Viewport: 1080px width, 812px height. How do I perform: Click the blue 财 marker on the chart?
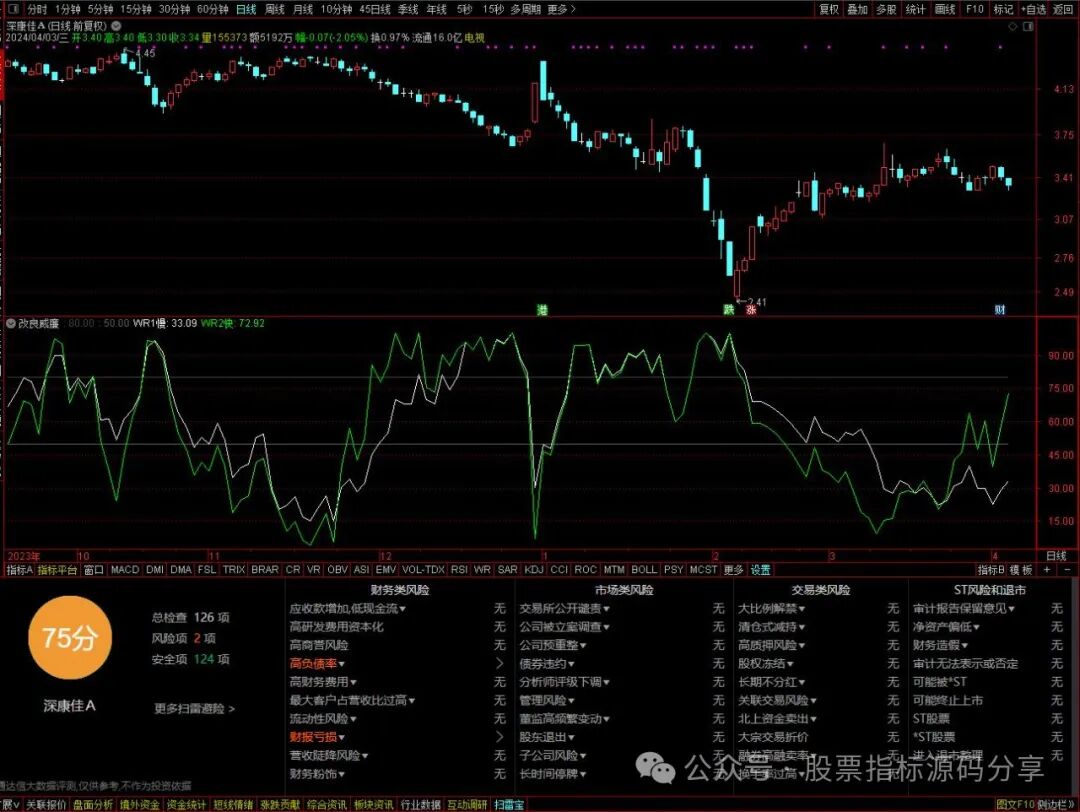point(999,310)
